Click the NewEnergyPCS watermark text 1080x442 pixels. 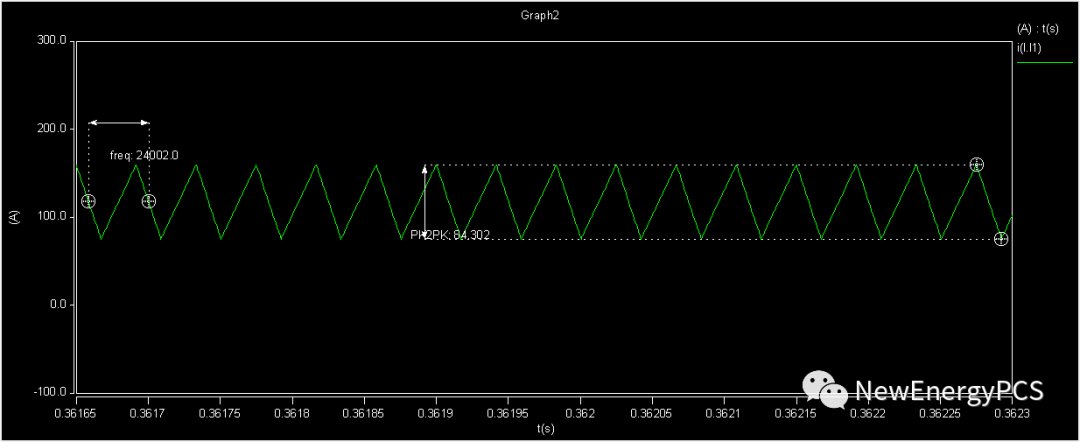click(x=945, y=390)
